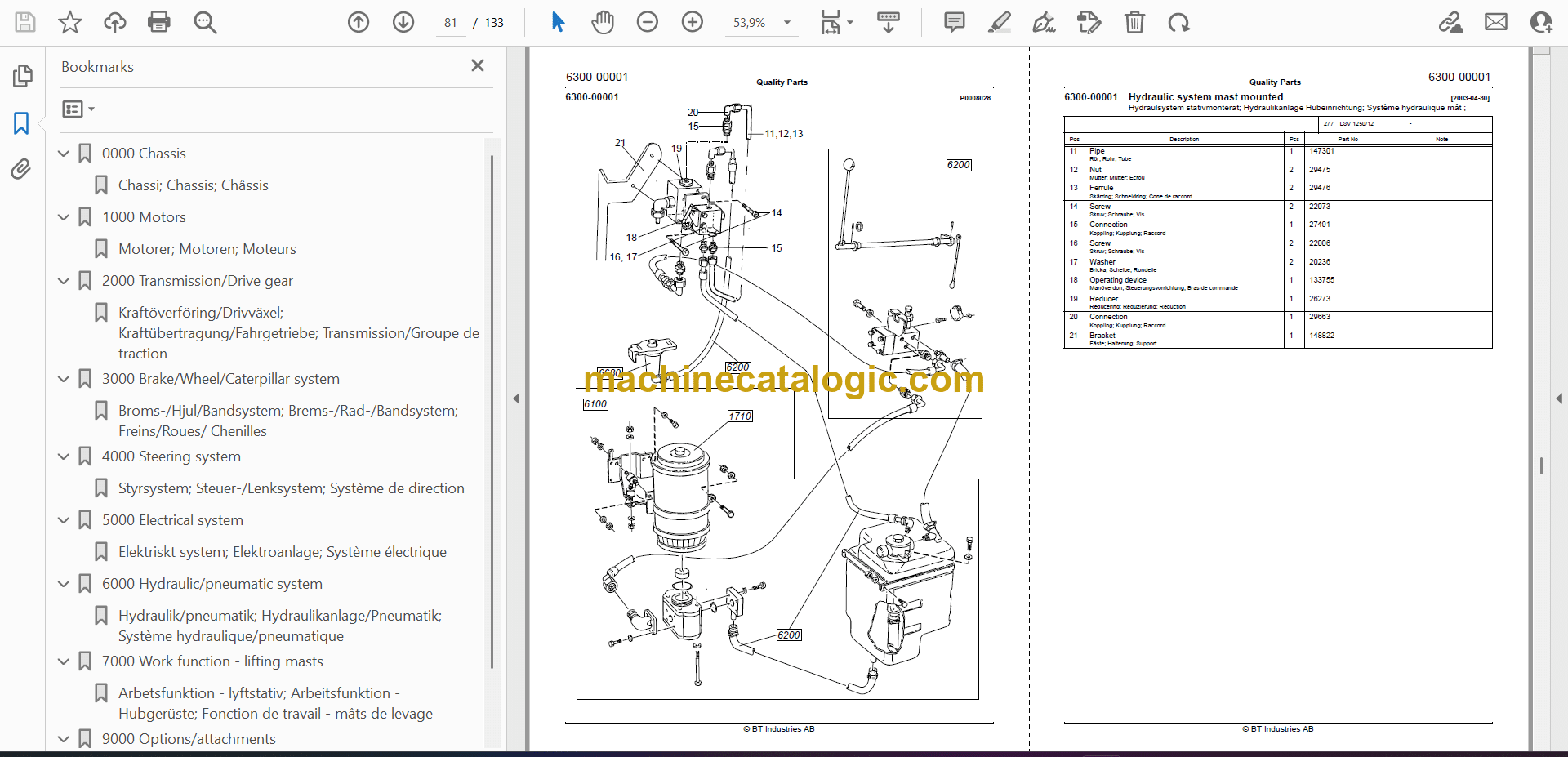Jump to Styrsystem; Steuer-/Lenksystem bookmark
Viewport: 1568px width, 757px height.
pyautogui.click(x=292, y=488)
